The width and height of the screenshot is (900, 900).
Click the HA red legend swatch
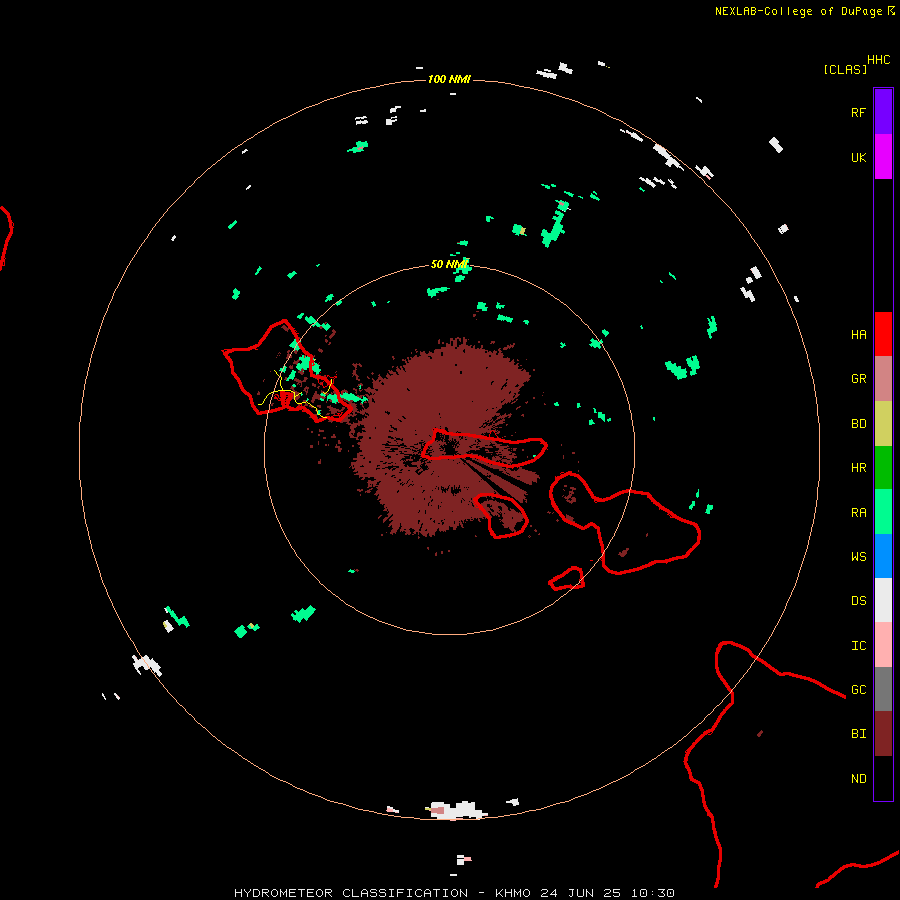point(883,334)
